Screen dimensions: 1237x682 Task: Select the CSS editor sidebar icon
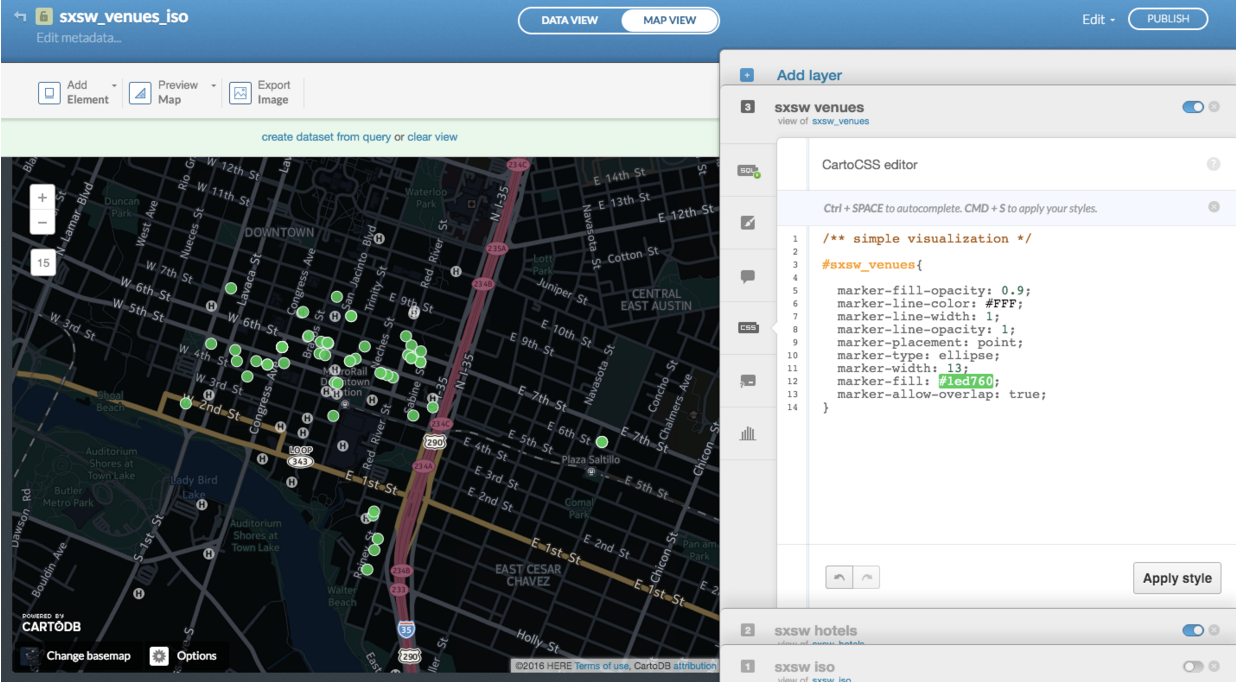(748, 328)
